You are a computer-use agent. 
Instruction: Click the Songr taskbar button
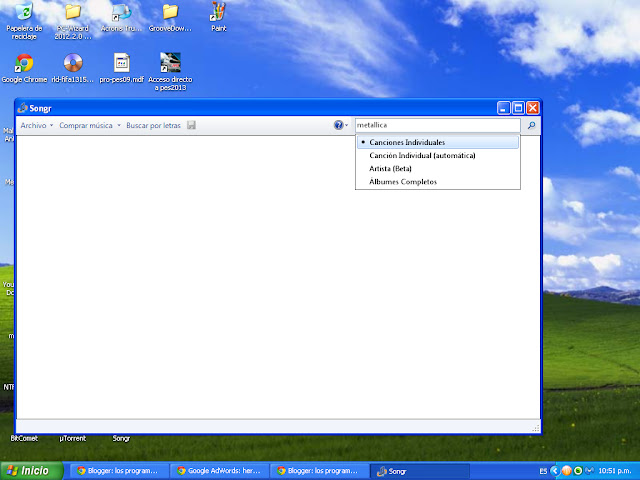[420, 471]
